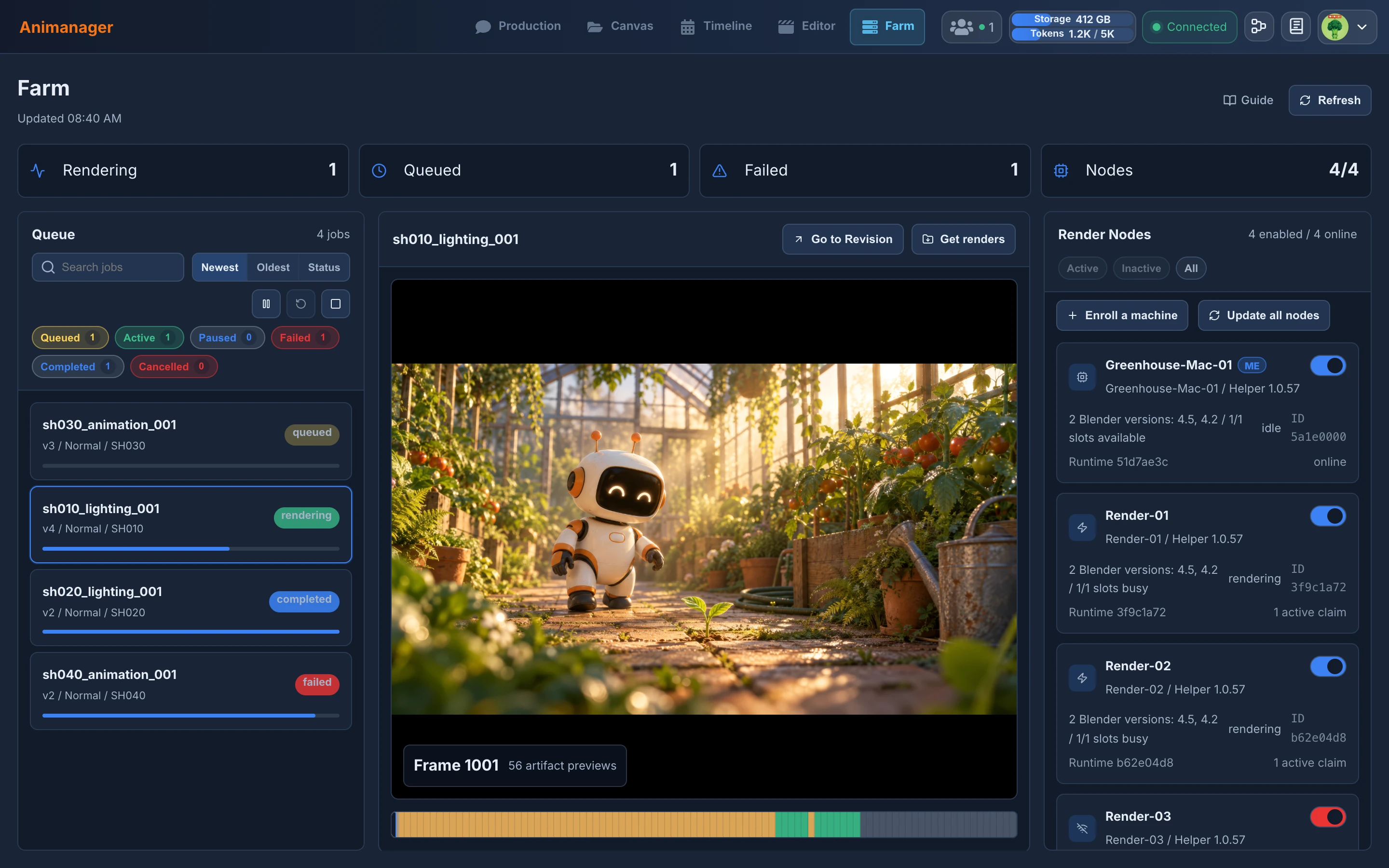Viewport: 1389px width, 868px height.
Task: Sort queue by Oldest
Action: (x=272, y=268)
